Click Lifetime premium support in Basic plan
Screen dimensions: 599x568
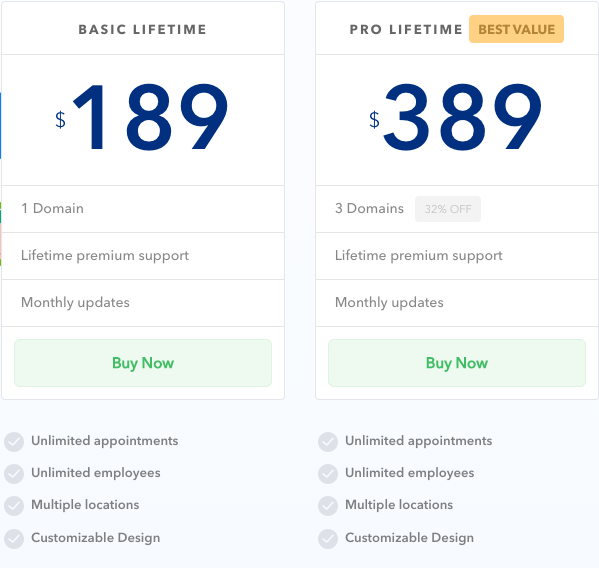[x=105, y=256]
